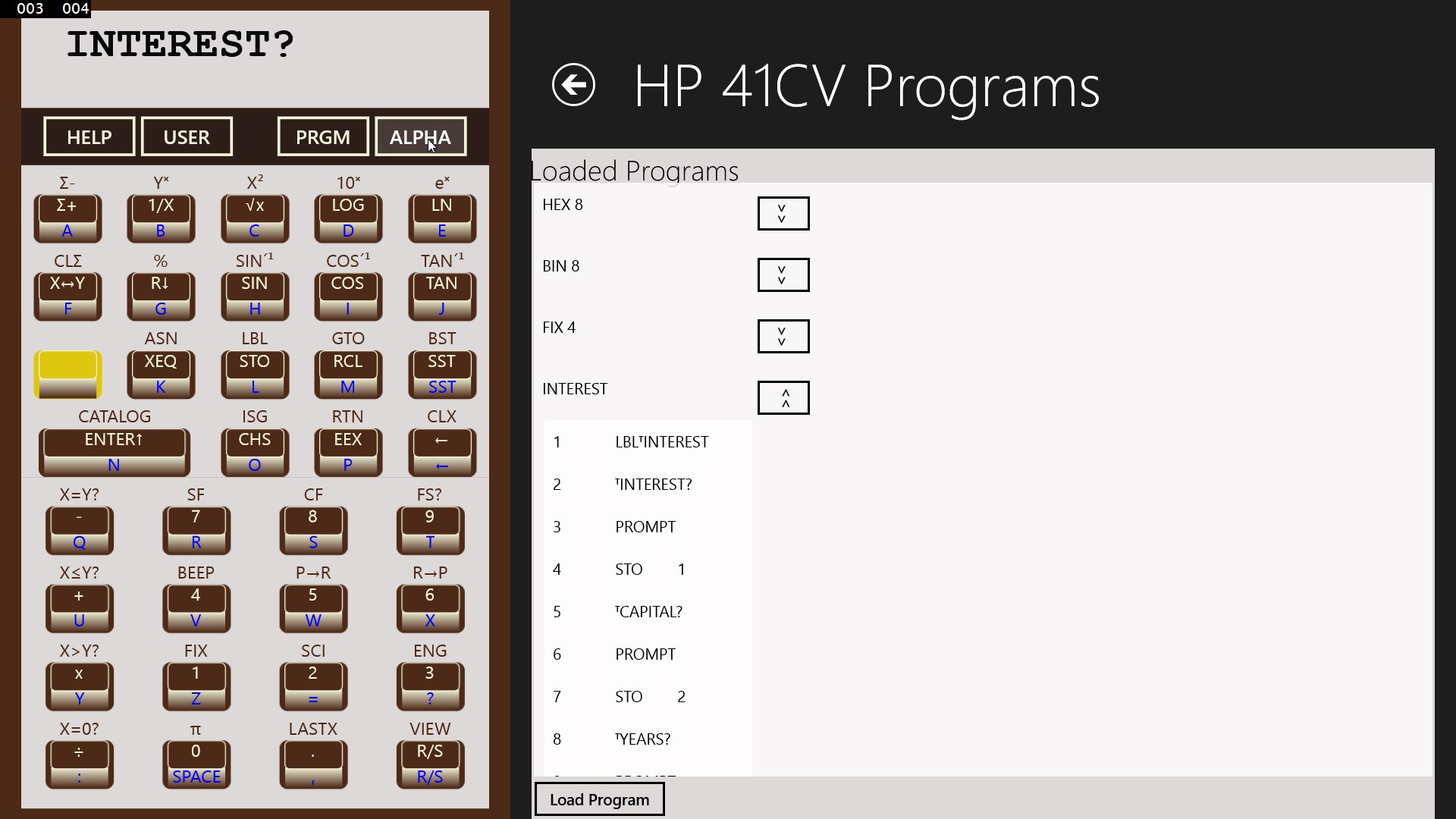1456x819 pixels.
Task: Toggle PRGM mode
Action: tap(323, 136)
